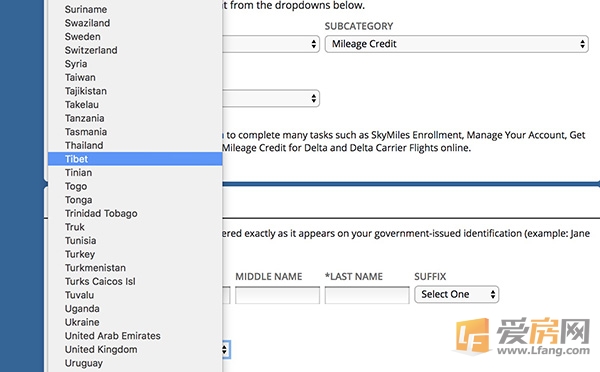The image size is (600, 372).
Task: Click the Middle Name input field
Action: pyautogui.click(x=277, y=295)
